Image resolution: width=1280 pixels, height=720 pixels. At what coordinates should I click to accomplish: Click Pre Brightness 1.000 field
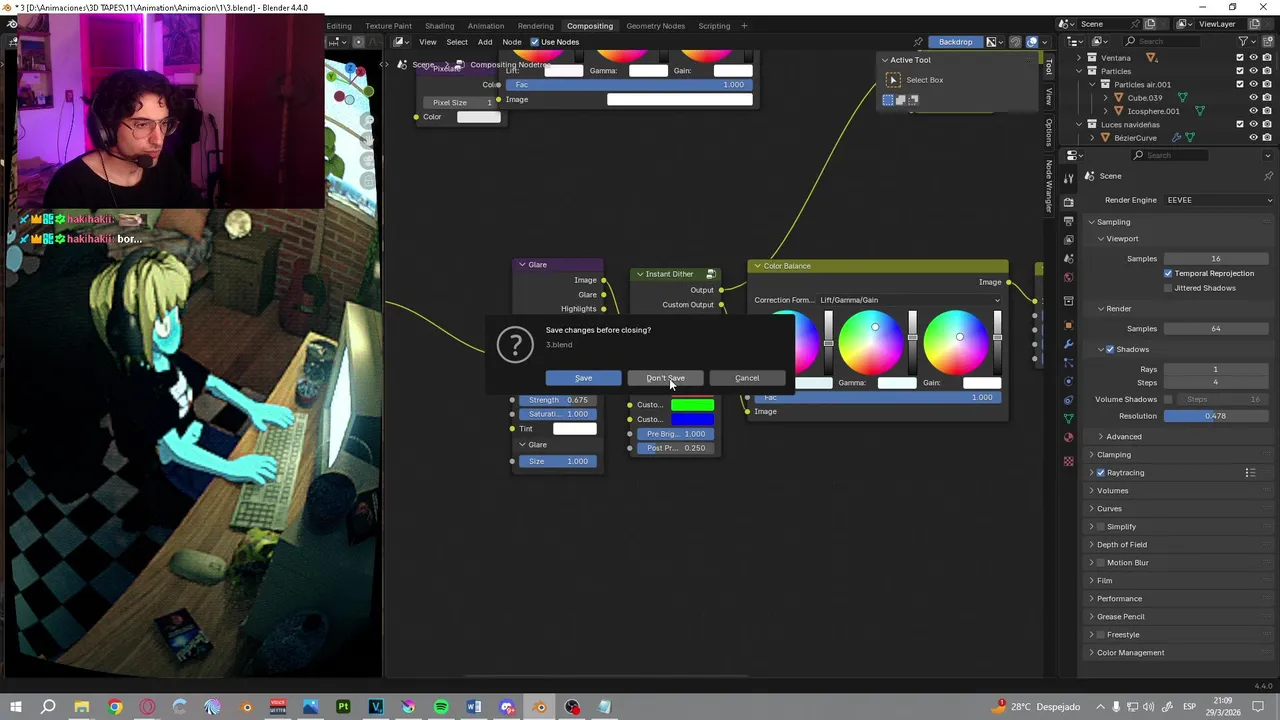[675, 434]
